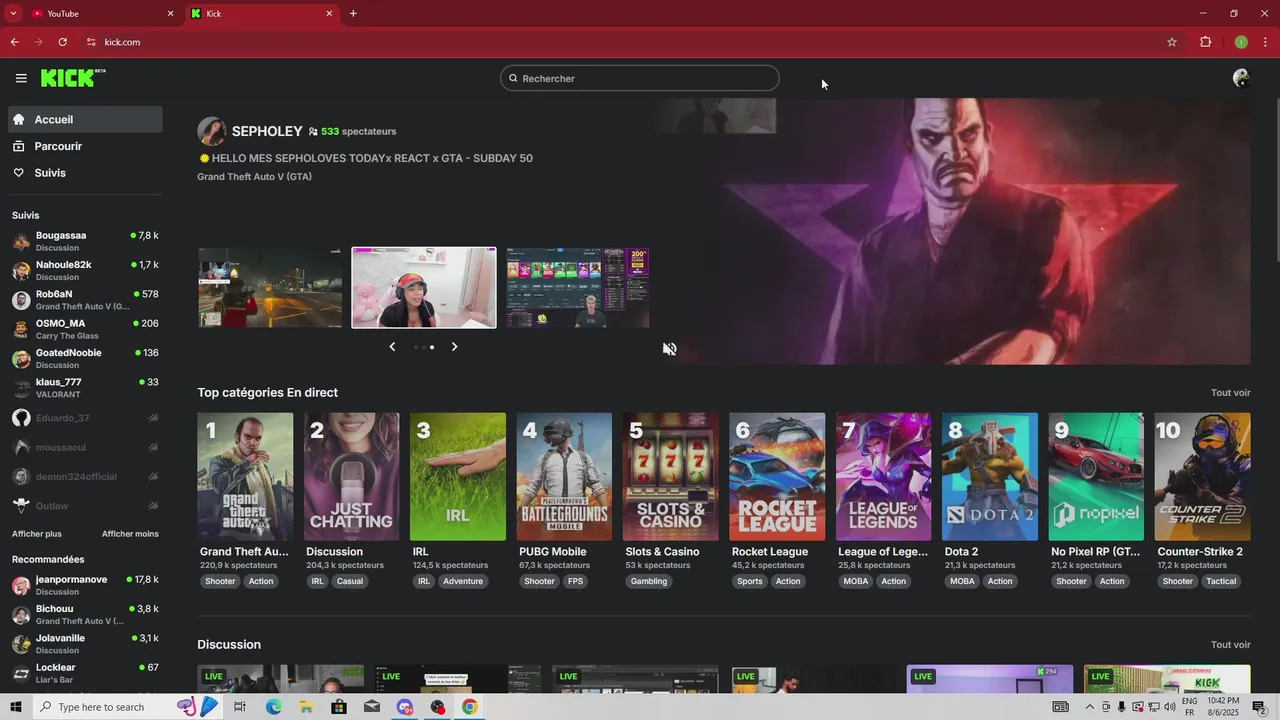Click SEPHOLEY's streamer avatar
The width and height of the screenshot is (1280, 720).
coord(212,131)
